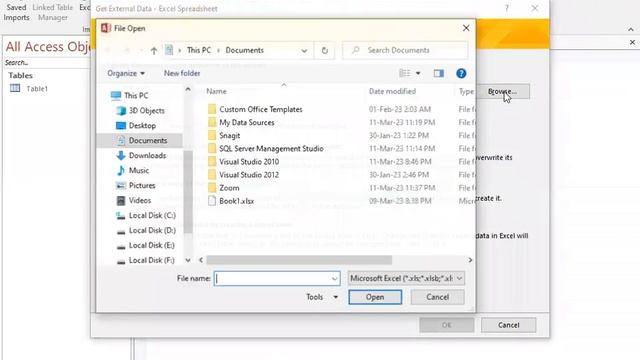Select the Book1.xlsx file
The height and width of the screenshot is (360, 640).
click(237, 201)
